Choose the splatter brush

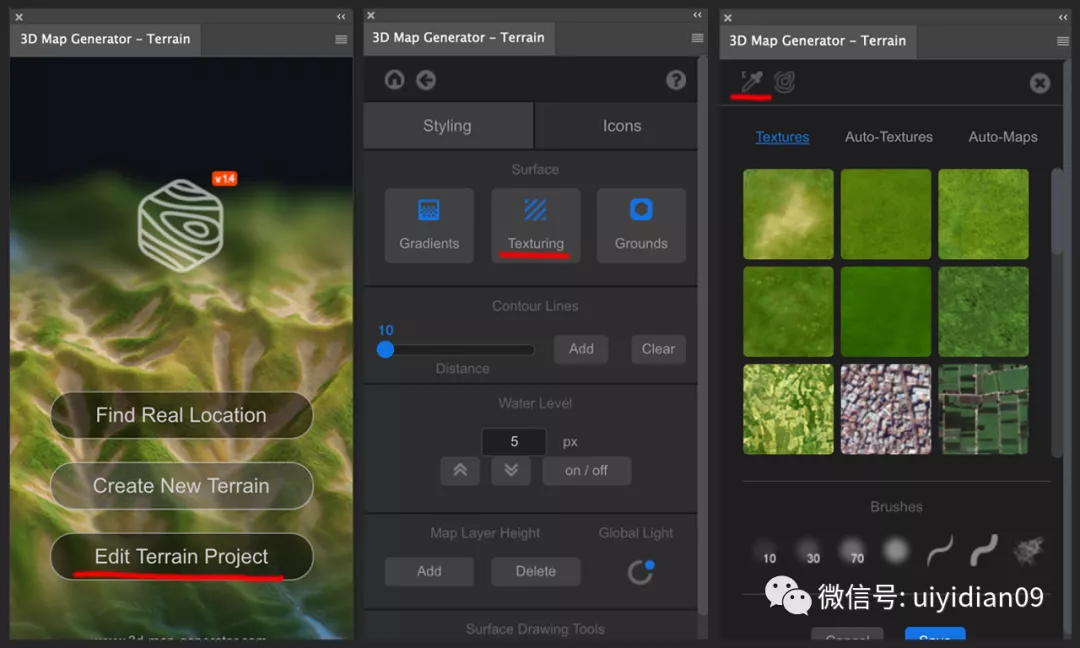[1029, 551]
